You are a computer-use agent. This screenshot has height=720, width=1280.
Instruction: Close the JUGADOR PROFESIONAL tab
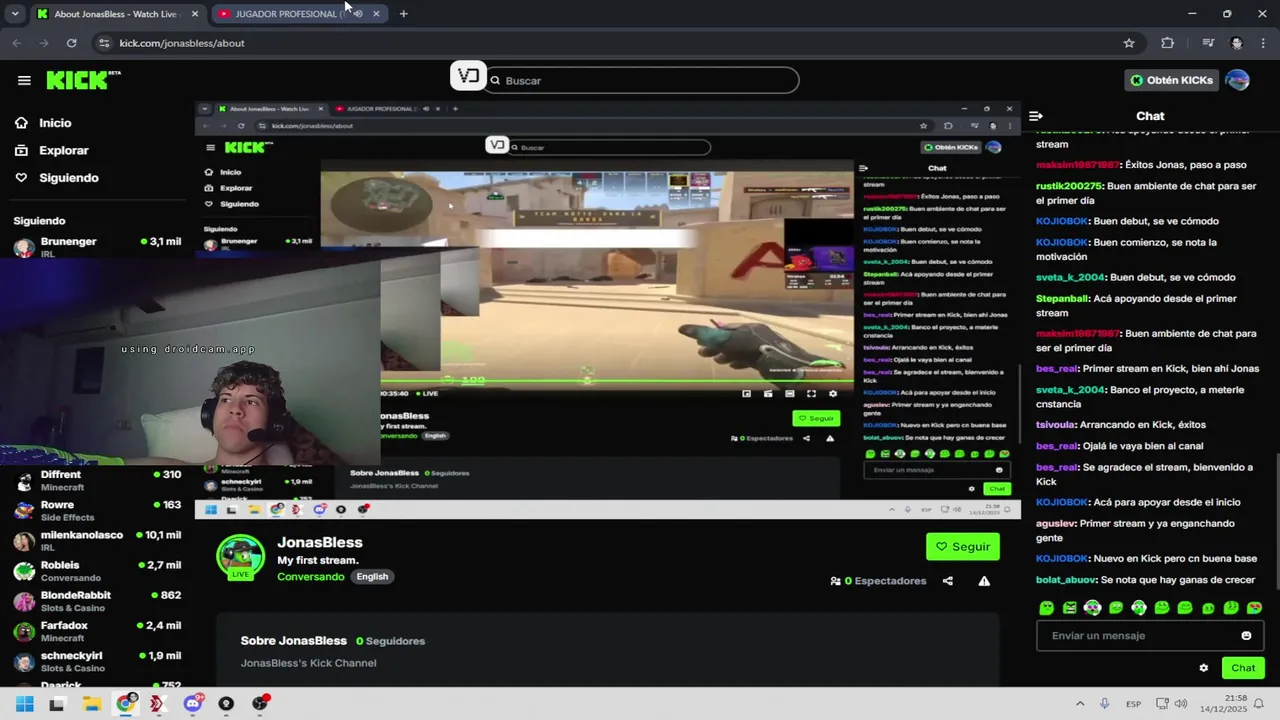pos(376,14)
